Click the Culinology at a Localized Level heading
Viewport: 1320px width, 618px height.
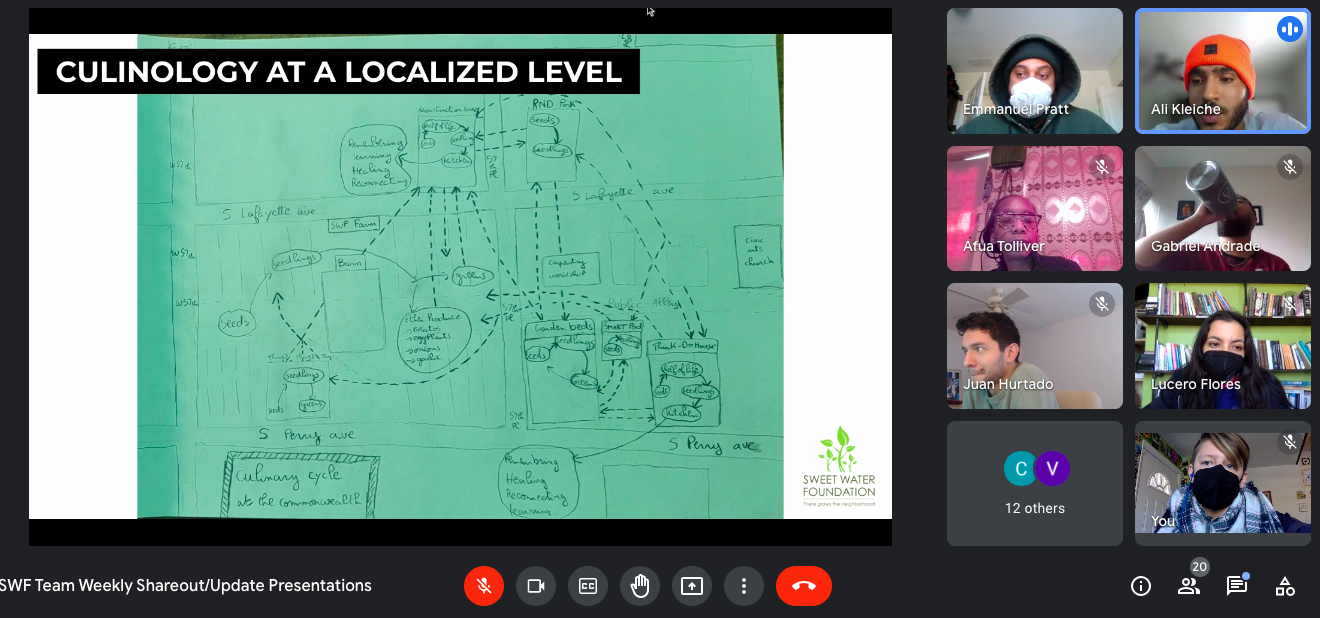click(x=339, y=72)
